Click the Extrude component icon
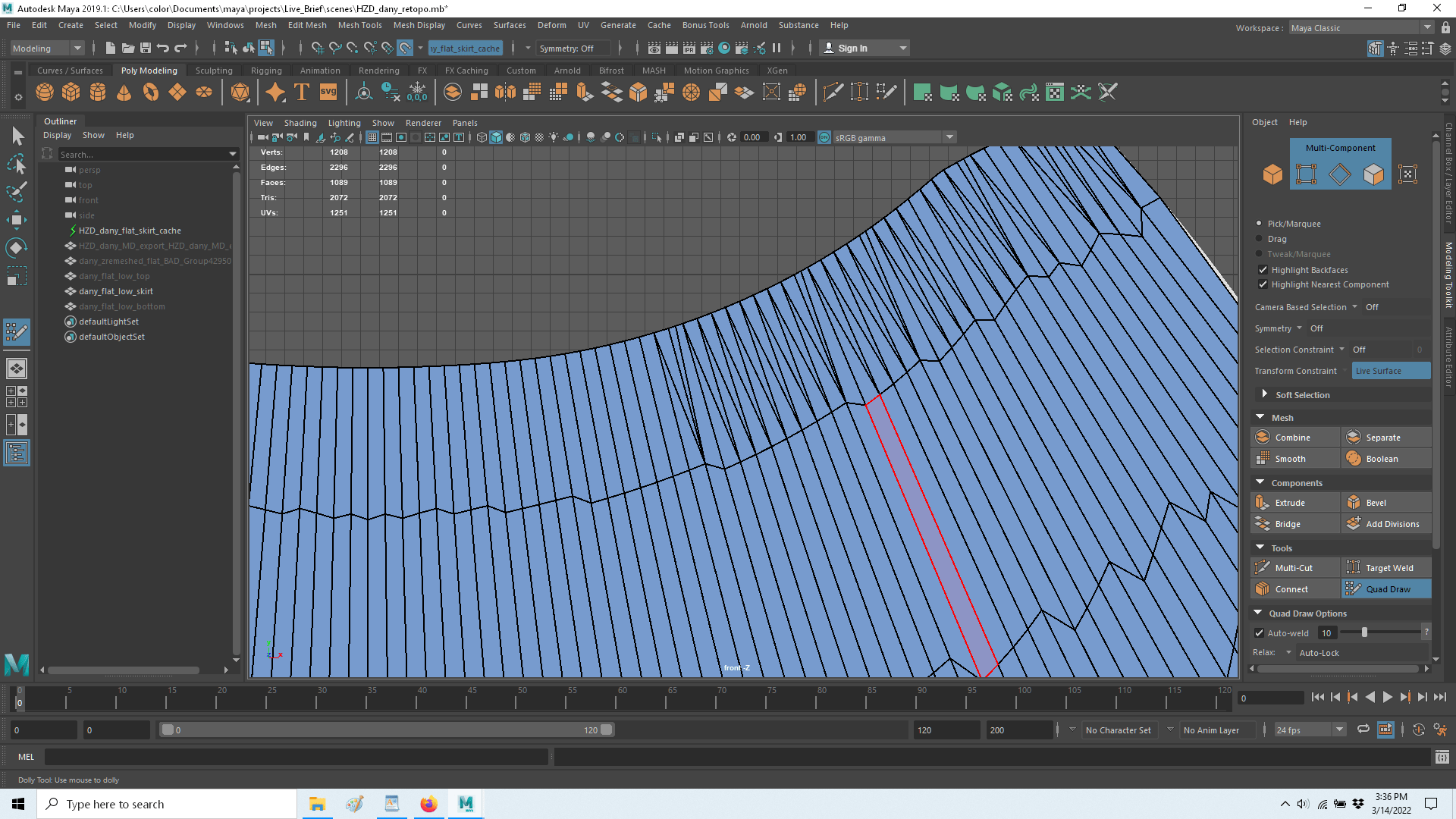The height and width of the screenshot is (819, 1456). (1263, 503)
